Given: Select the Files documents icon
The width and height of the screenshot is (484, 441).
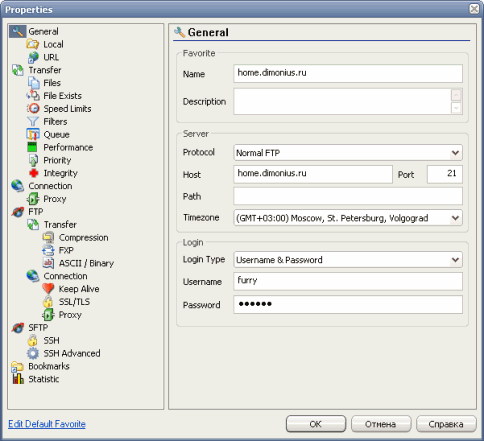Looking at the screenshot, I should pyautogui.click(x=33, y=83).
